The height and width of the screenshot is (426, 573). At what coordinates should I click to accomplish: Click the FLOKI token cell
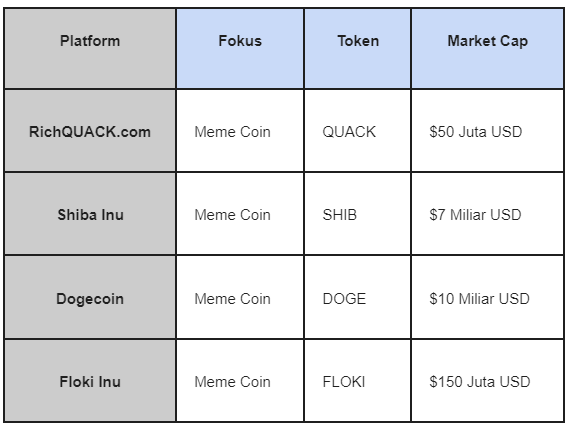pos(358,381)
